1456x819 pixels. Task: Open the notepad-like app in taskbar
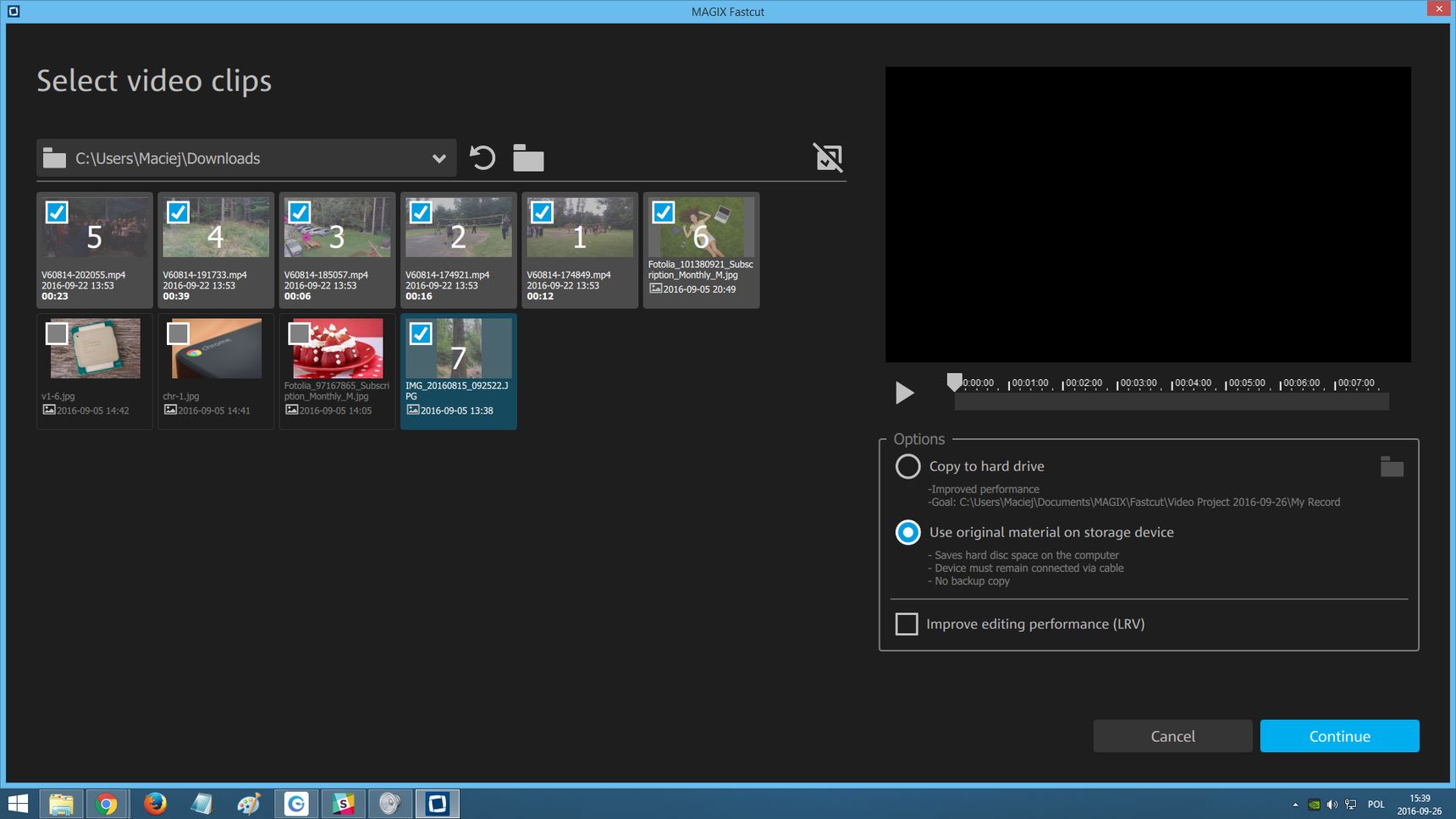(x=201, y=804)
